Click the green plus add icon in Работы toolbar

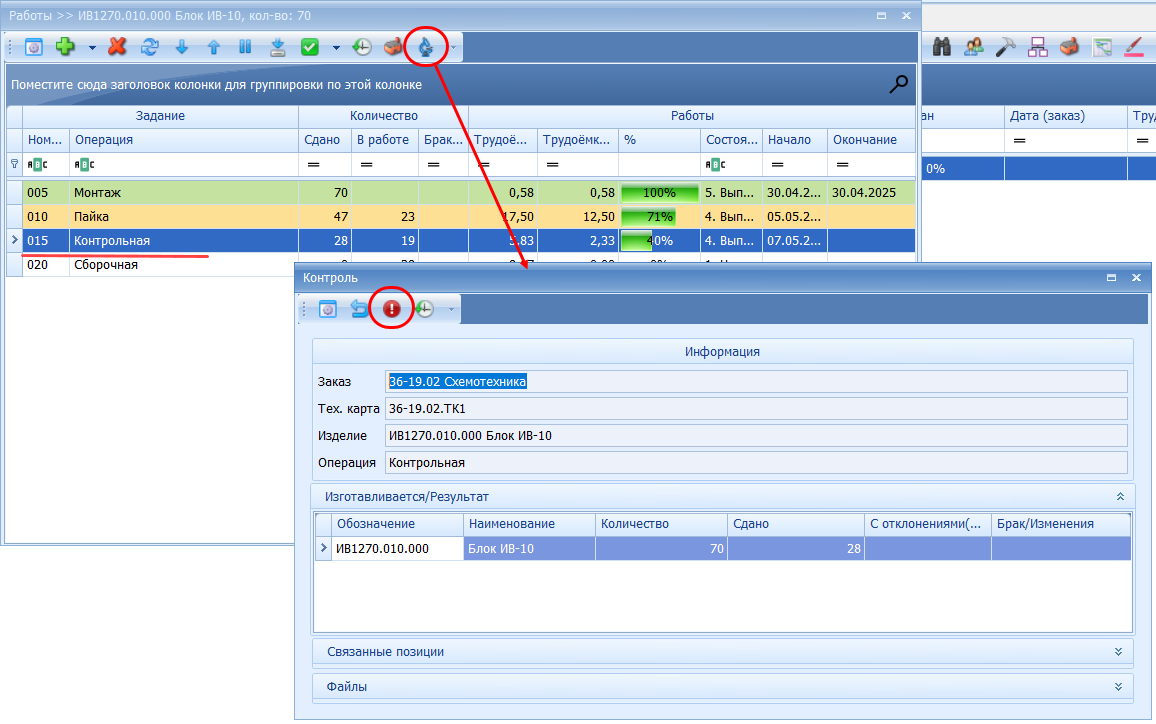[x=66, y=47]
